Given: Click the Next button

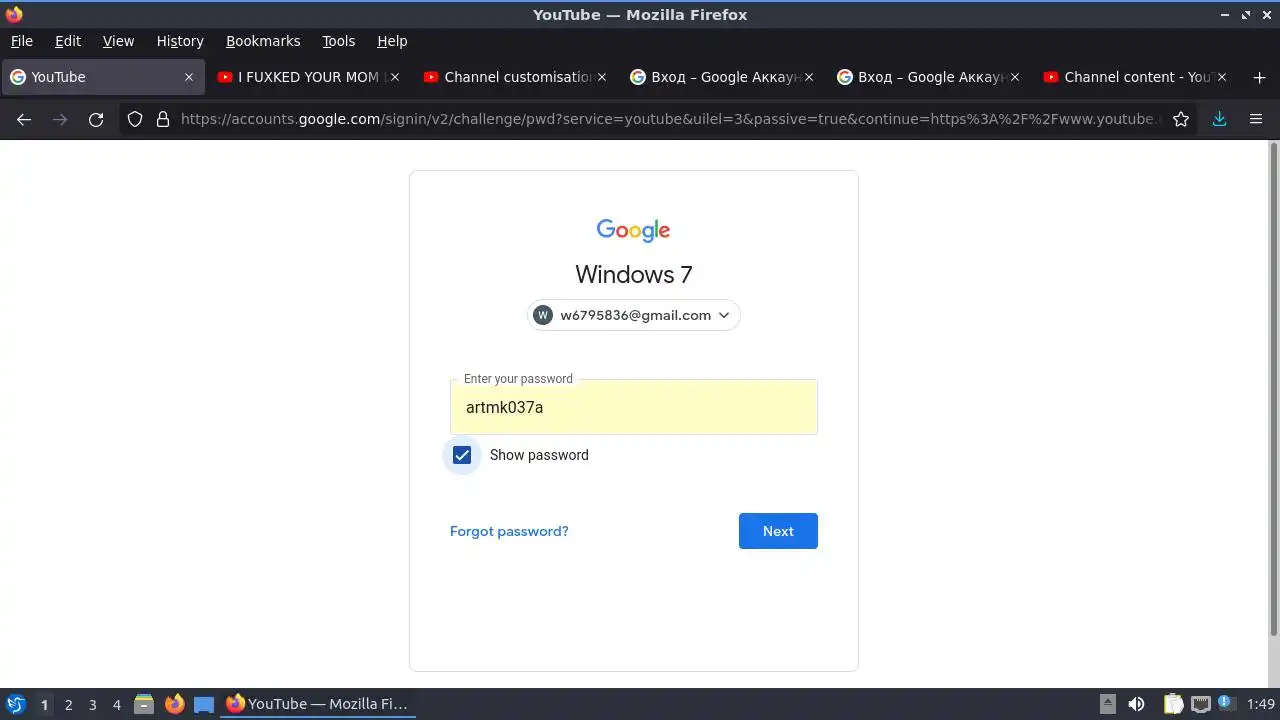Looking at the screenshot, I should tap(778, 531).
